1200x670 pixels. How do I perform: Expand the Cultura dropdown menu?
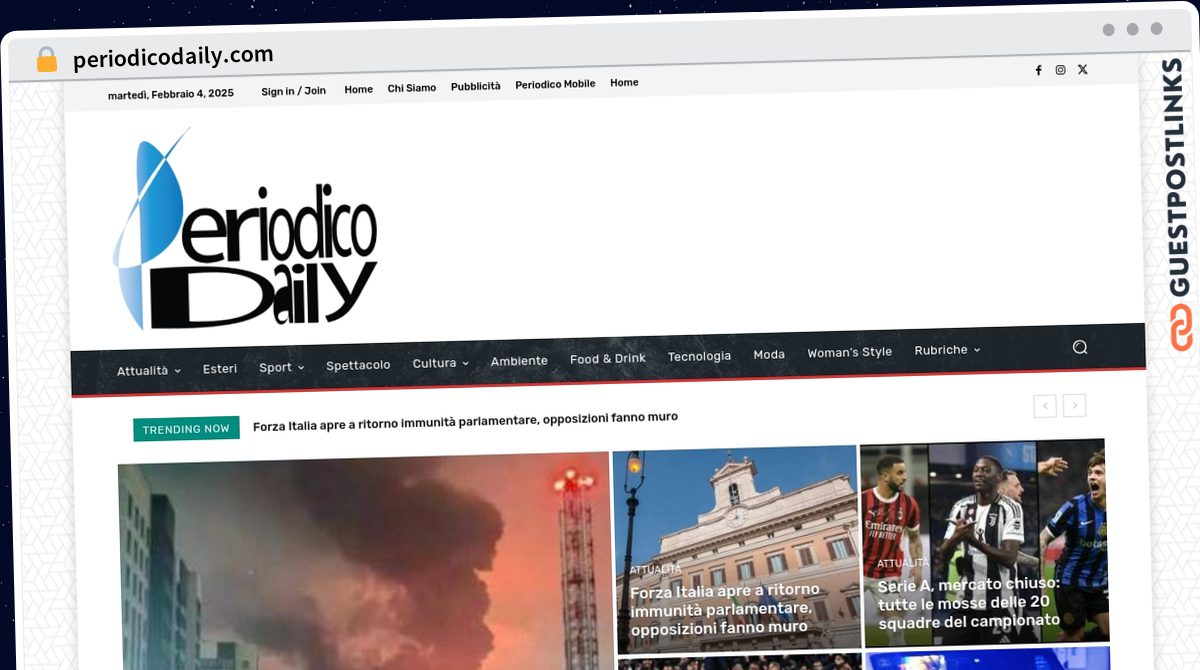tap(440, 363)
